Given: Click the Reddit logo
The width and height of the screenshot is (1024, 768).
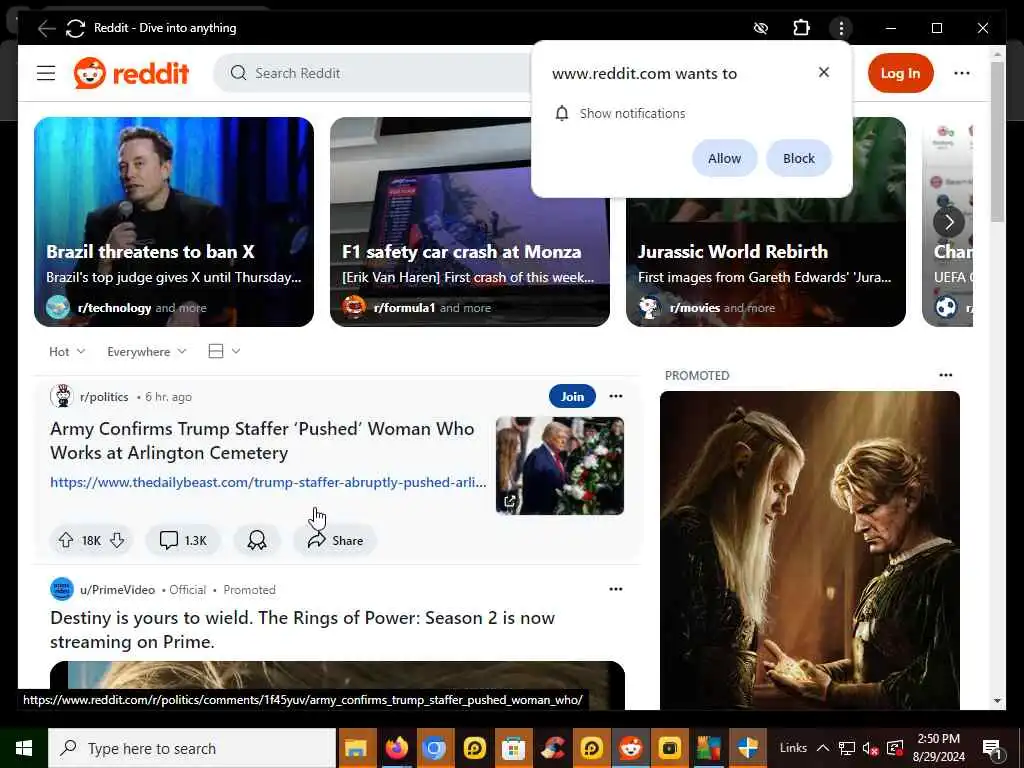Looking at the screenshot, I should (131, 73).
